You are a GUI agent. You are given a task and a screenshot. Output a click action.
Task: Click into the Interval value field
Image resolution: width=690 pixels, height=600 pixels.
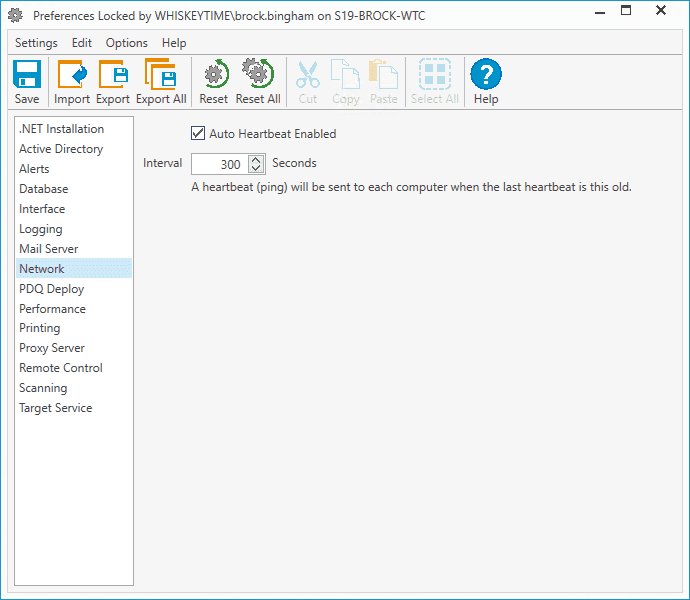point(220,164)
